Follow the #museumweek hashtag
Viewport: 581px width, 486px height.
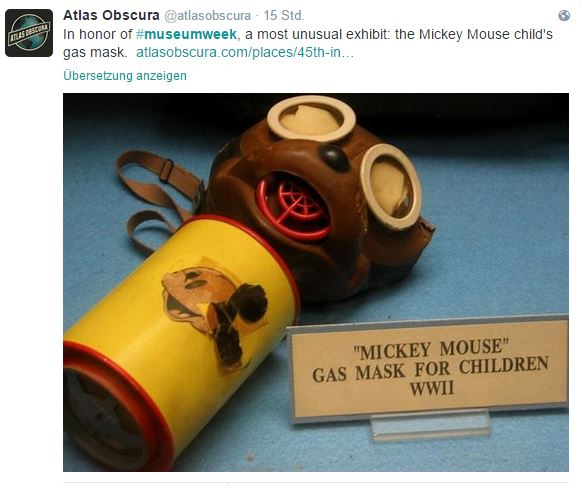(x=186, y=34)
